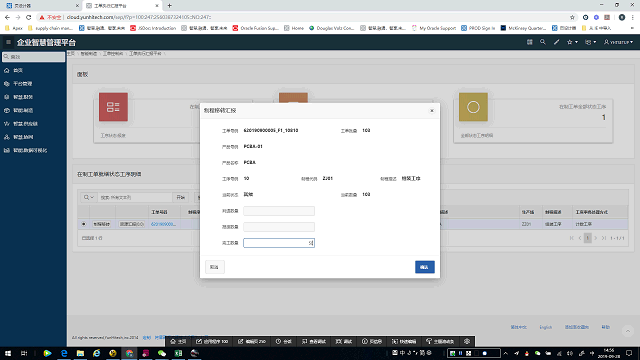Open File Explorer from the taskbar
640x360 pixels.
pos(80,353)
